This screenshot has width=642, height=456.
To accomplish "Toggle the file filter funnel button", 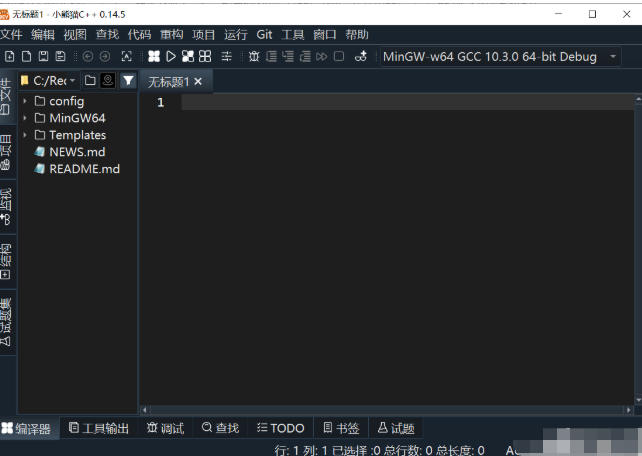I will [x=128, y=80].
